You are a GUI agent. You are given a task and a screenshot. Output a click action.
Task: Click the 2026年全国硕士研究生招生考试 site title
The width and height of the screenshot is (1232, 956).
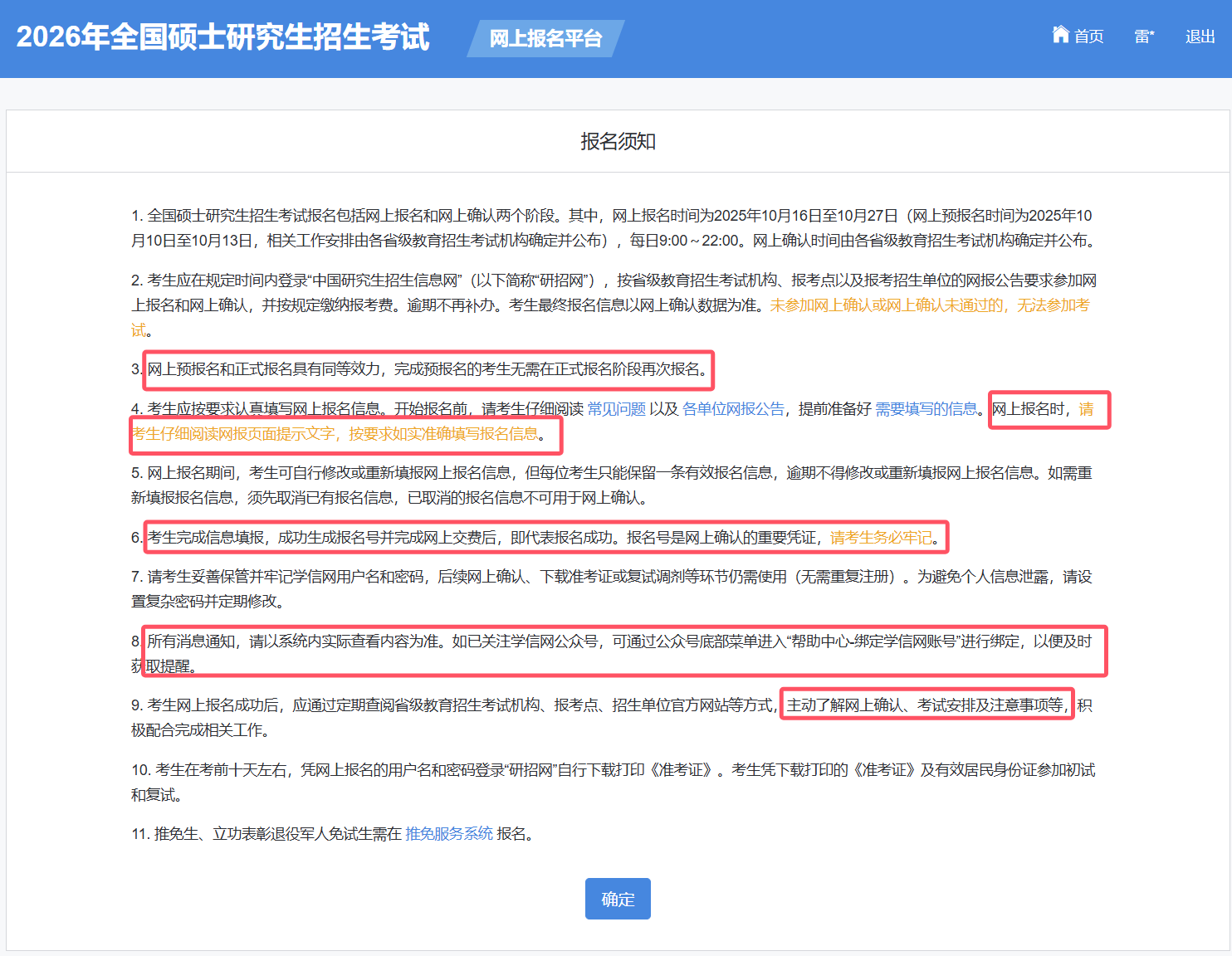(x=222, y=37)
